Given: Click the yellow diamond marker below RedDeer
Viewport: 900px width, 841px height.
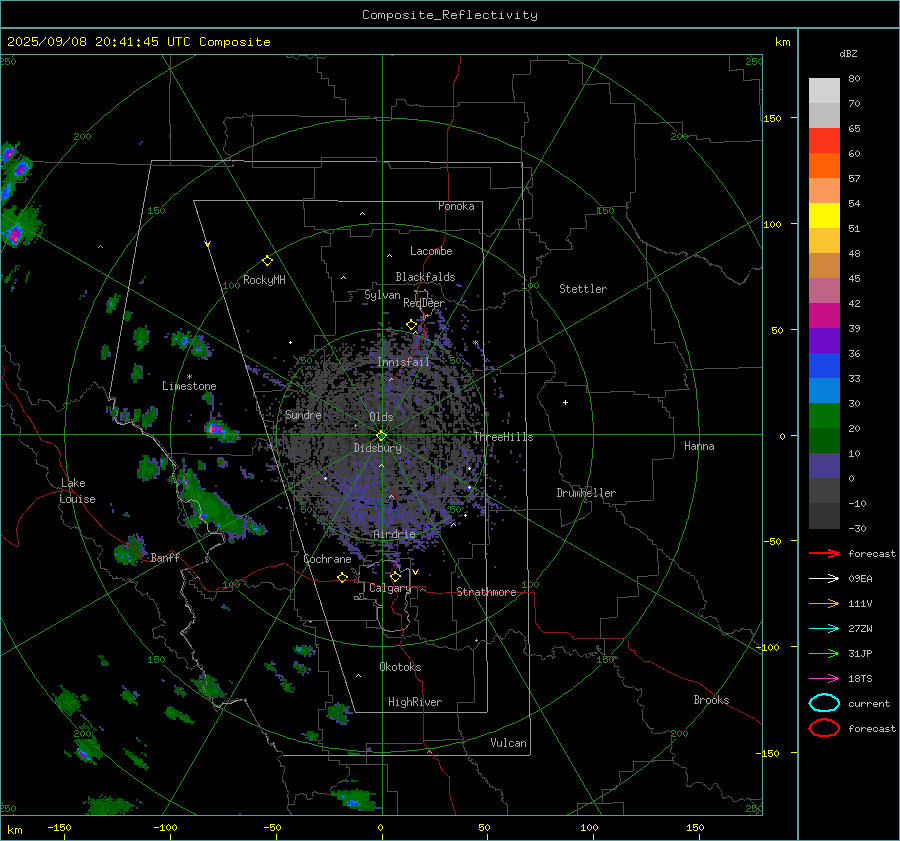Looking at the screenshot, I should [x=411, y=325].
